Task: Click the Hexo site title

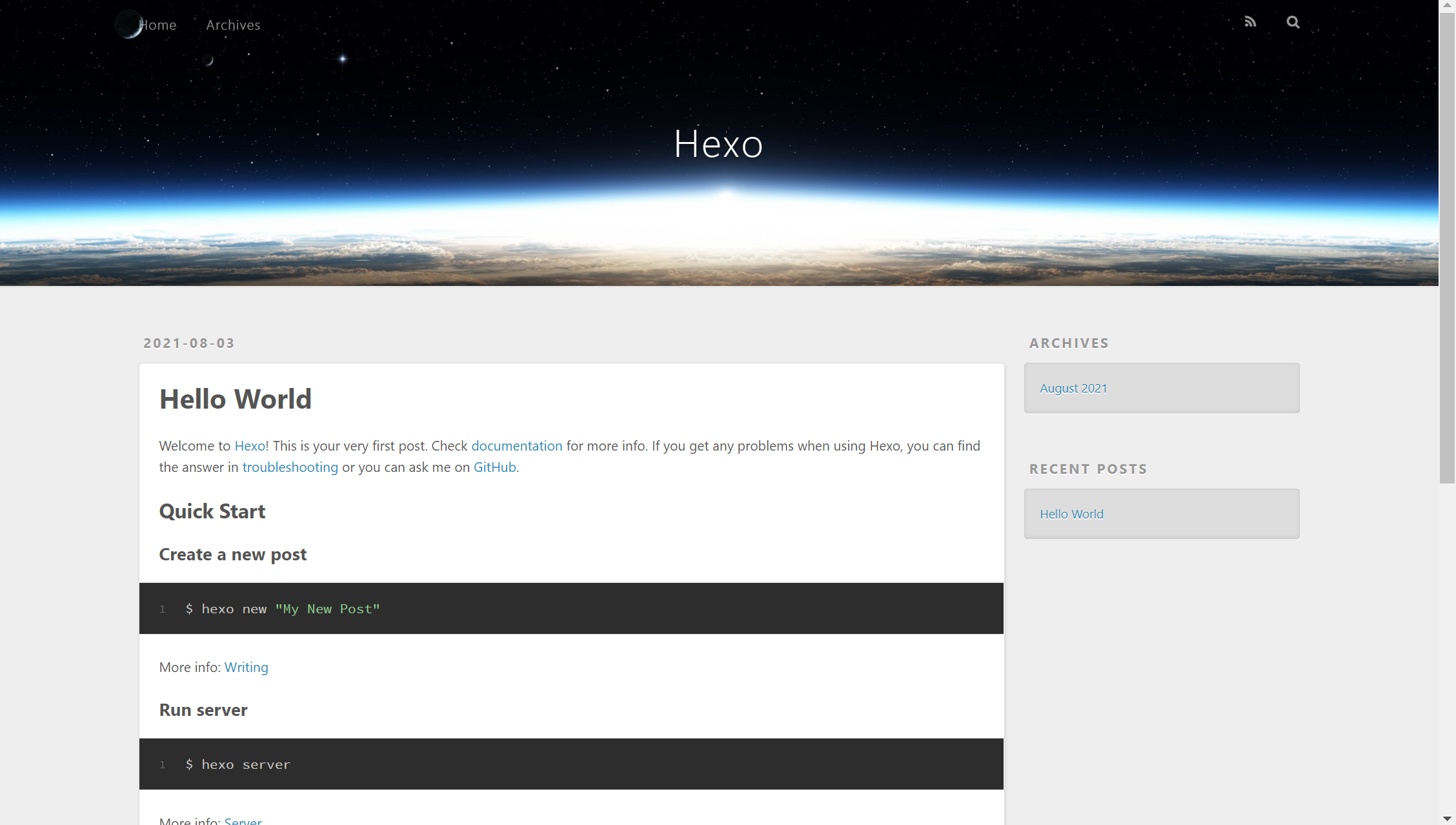Action: pyautogui.click(x=718, y=143)
